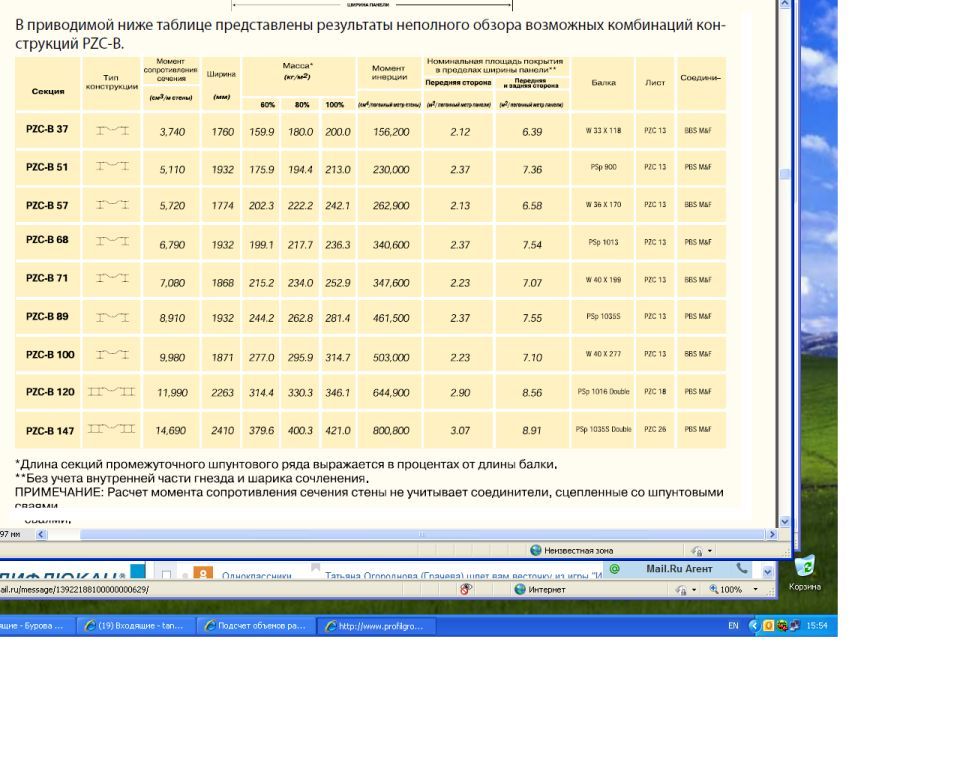The image size is (960, 768).
Task: Click the vertical scrollbar up arrow
Action: 785,4
